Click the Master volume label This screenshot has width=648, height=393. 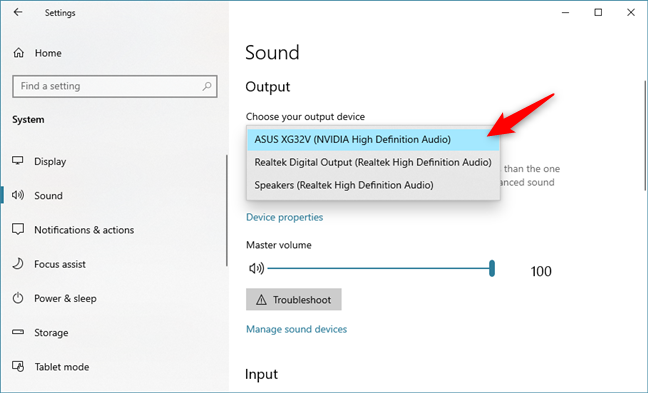(x=279, y=245)
